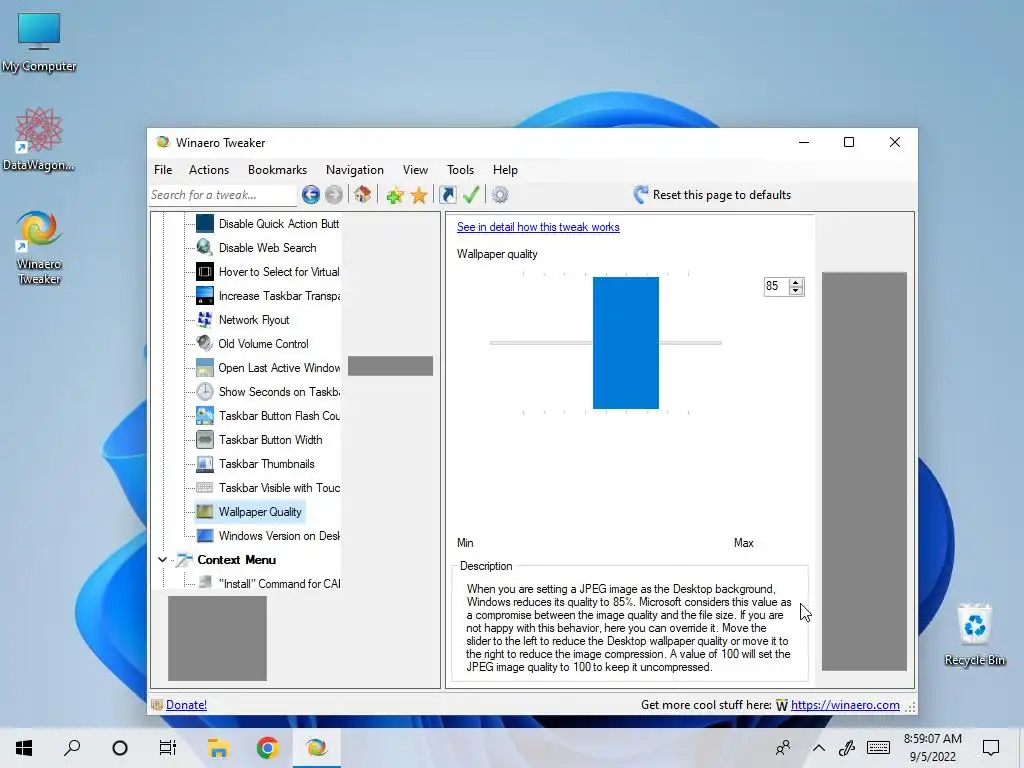
Task: Select the Disable Web Search tree label
Action: [267, 248]
